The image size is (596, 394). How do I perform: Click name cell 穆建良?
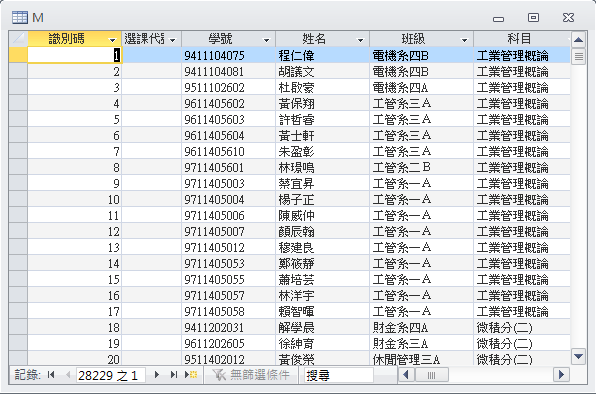coord(322,247)
